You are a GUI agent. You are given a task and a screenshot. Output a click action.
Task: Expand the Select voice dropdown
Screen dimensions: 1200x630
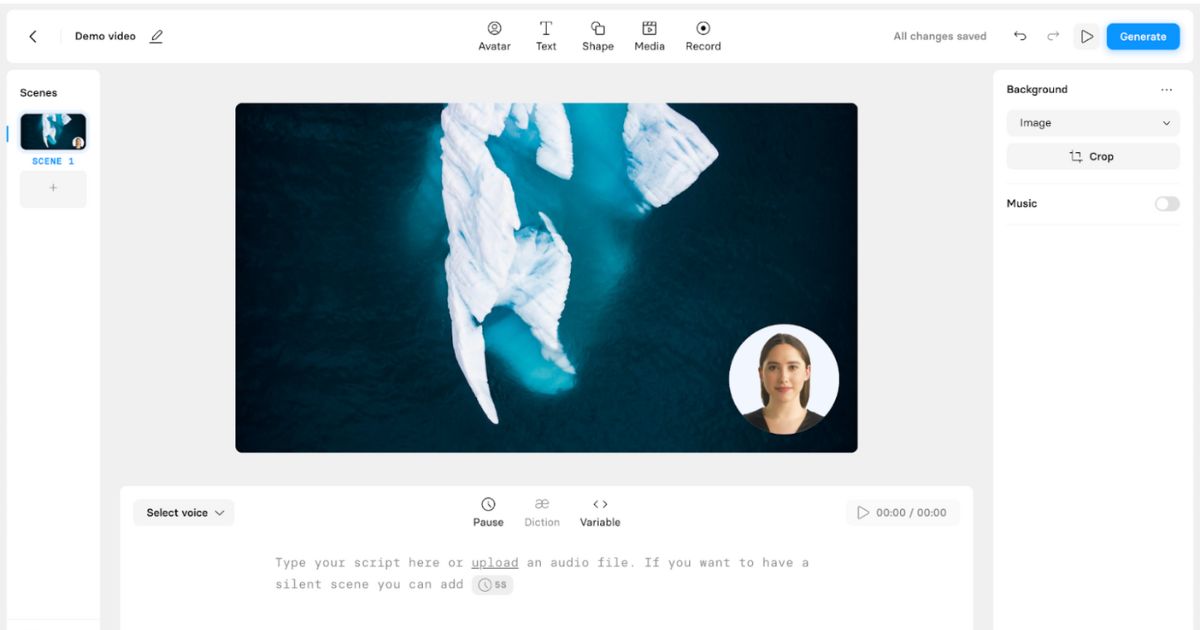(x=184, y=512)
